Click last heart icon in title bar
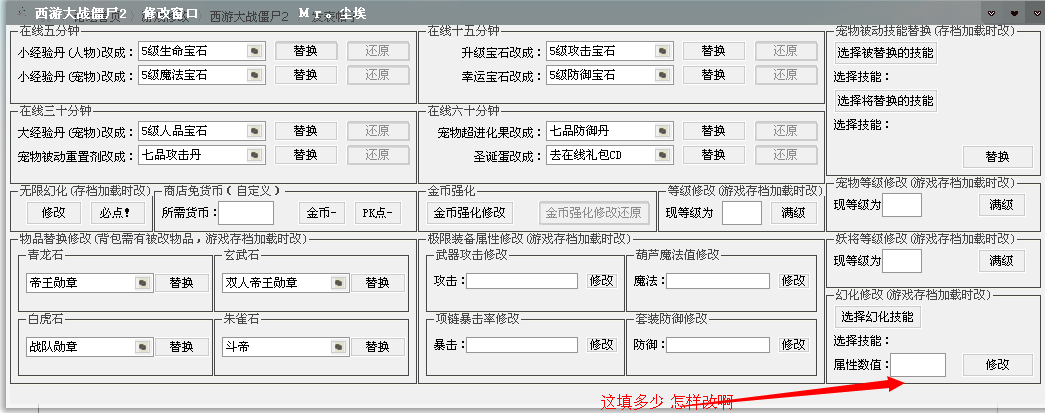 [x=1038, y=13]
